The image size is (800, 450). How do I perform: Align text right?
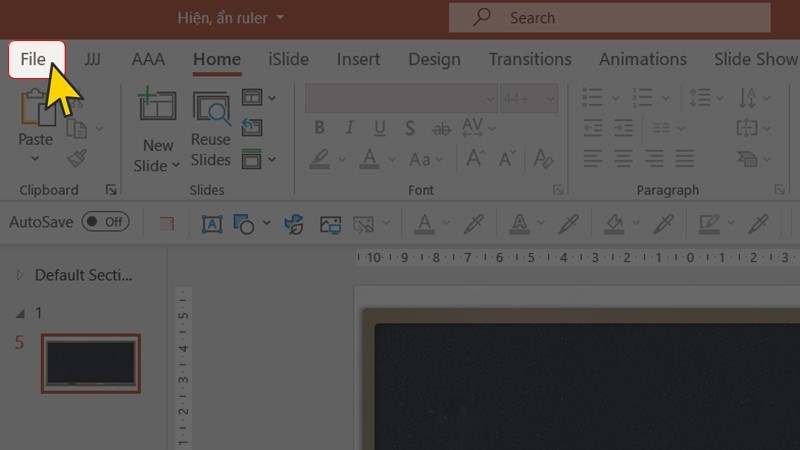point(654,159)
